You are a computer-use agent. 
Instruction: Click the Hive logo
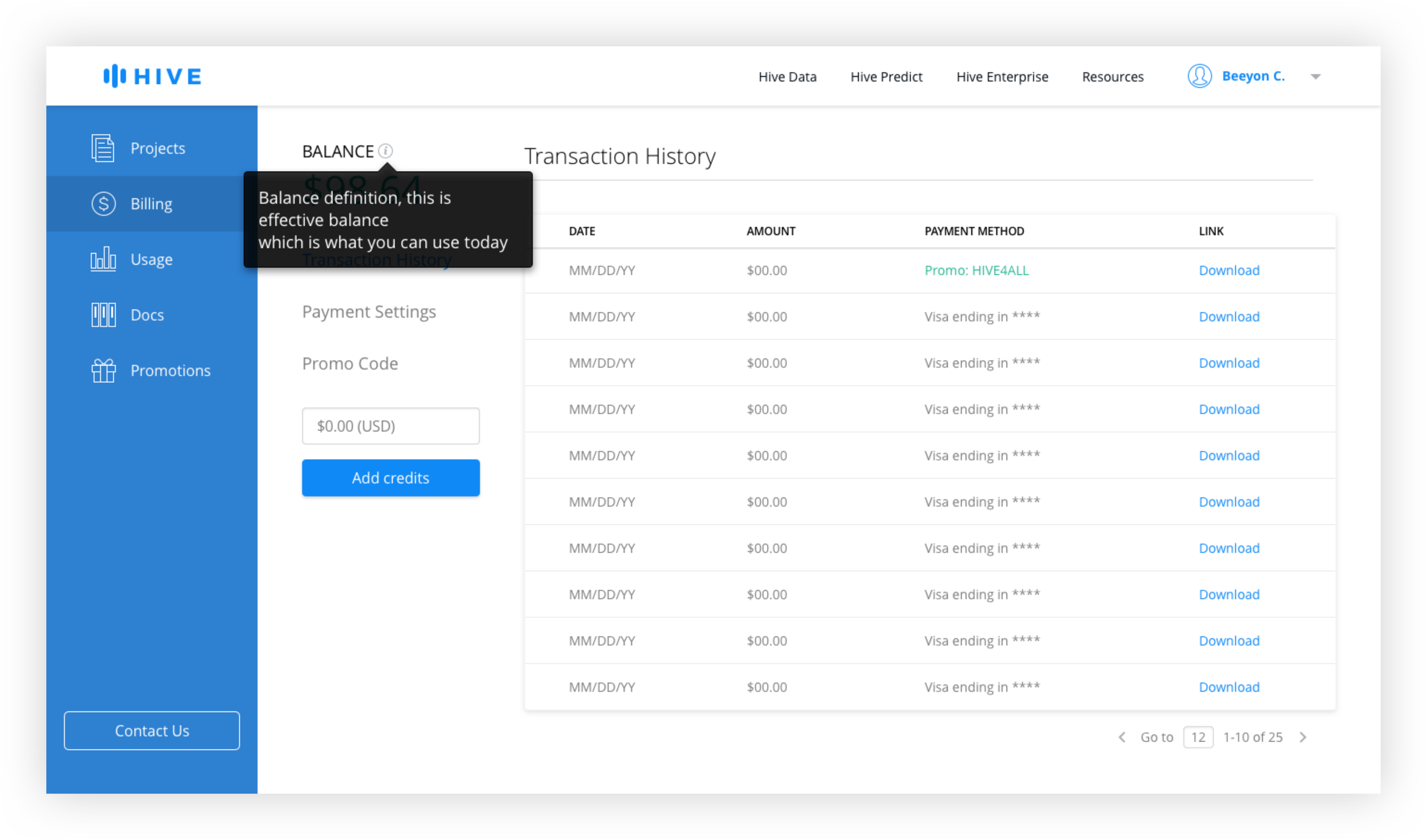[152, 76]
